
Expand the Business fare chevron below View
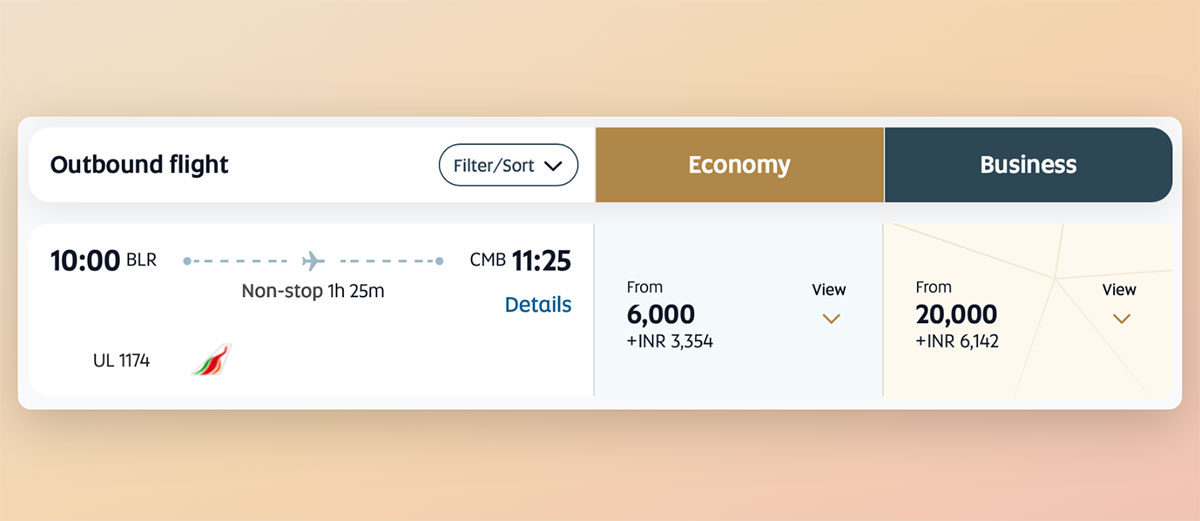1121,319
